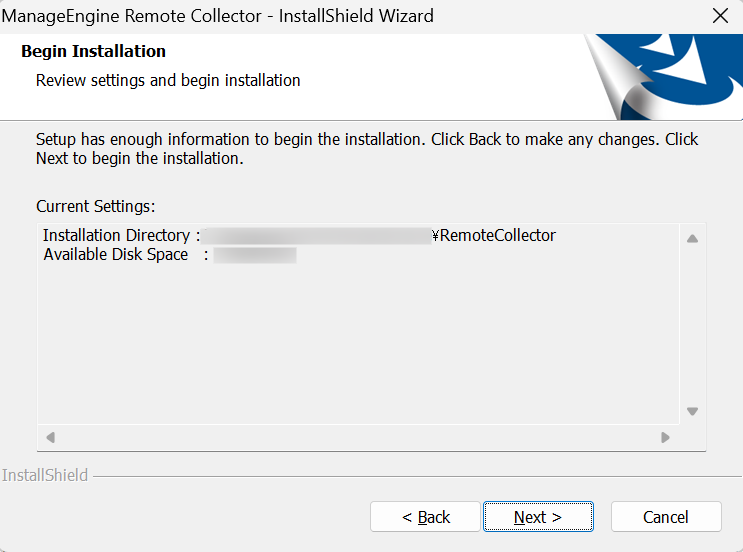Click the scroll up arrow in Current Settings
Screen dimensions: 743x552
(692, 238)
